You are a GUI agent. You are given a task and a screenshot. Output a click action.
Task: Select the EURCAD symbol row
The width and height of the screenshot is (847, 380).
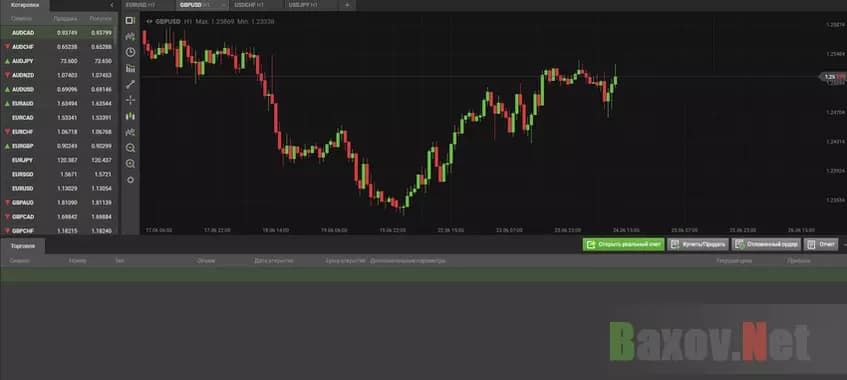(57, 117)
